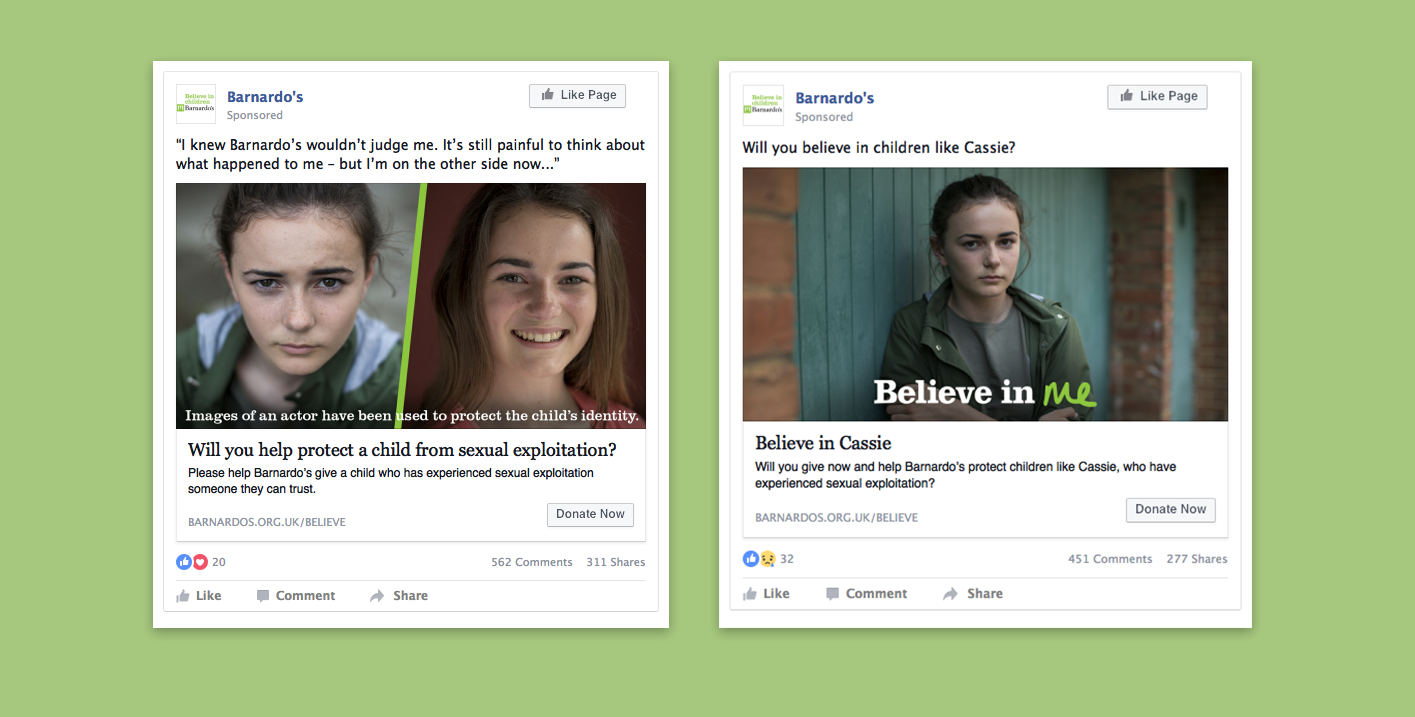Click Like Page button on left ad
The width and height of the screenshot is (1415, 717).
coord(578,95)
